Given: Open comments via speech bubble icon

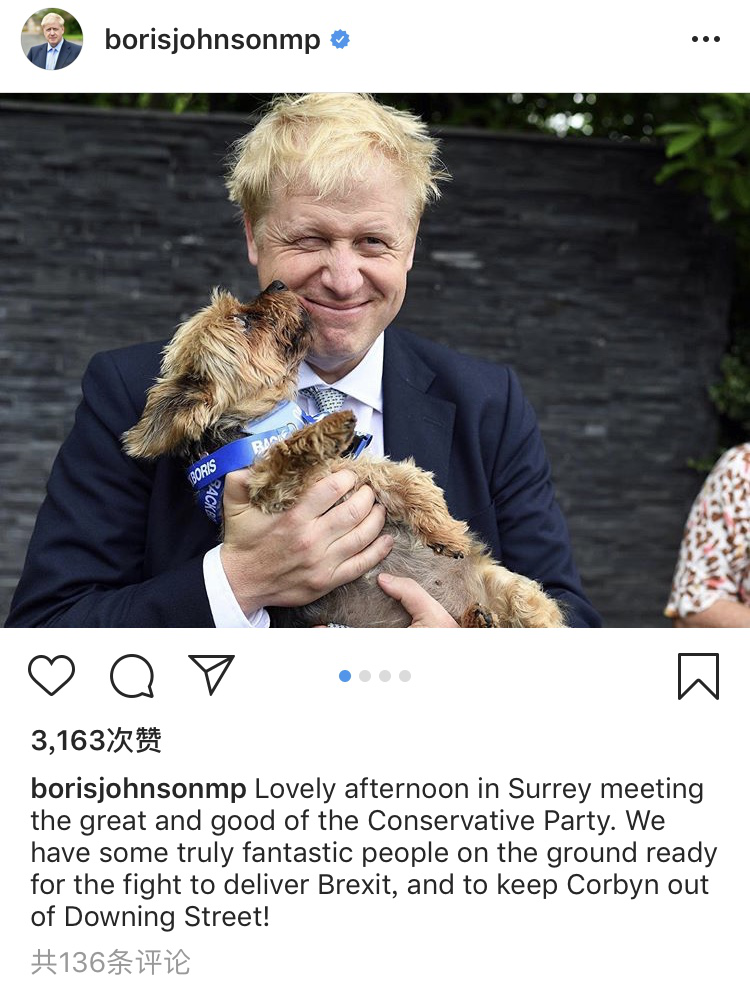Looking at the screenshot, I should coord(132,676).
